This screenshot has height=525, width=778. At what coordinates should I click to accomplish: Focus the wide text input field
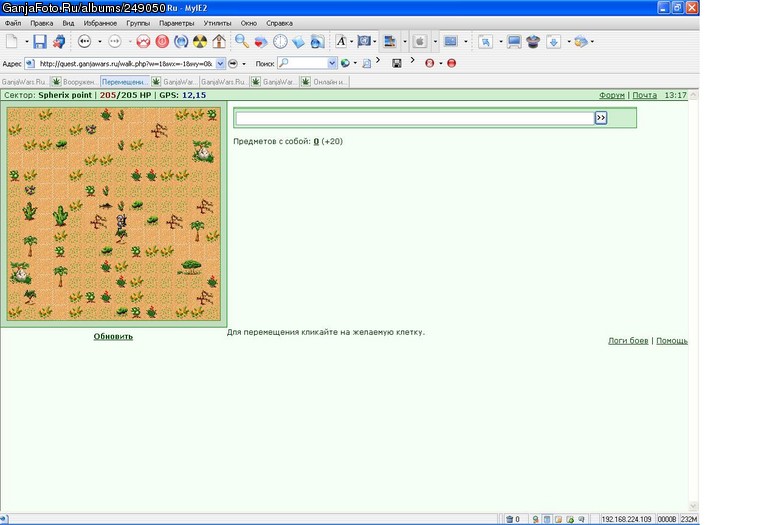coord(415,118)
